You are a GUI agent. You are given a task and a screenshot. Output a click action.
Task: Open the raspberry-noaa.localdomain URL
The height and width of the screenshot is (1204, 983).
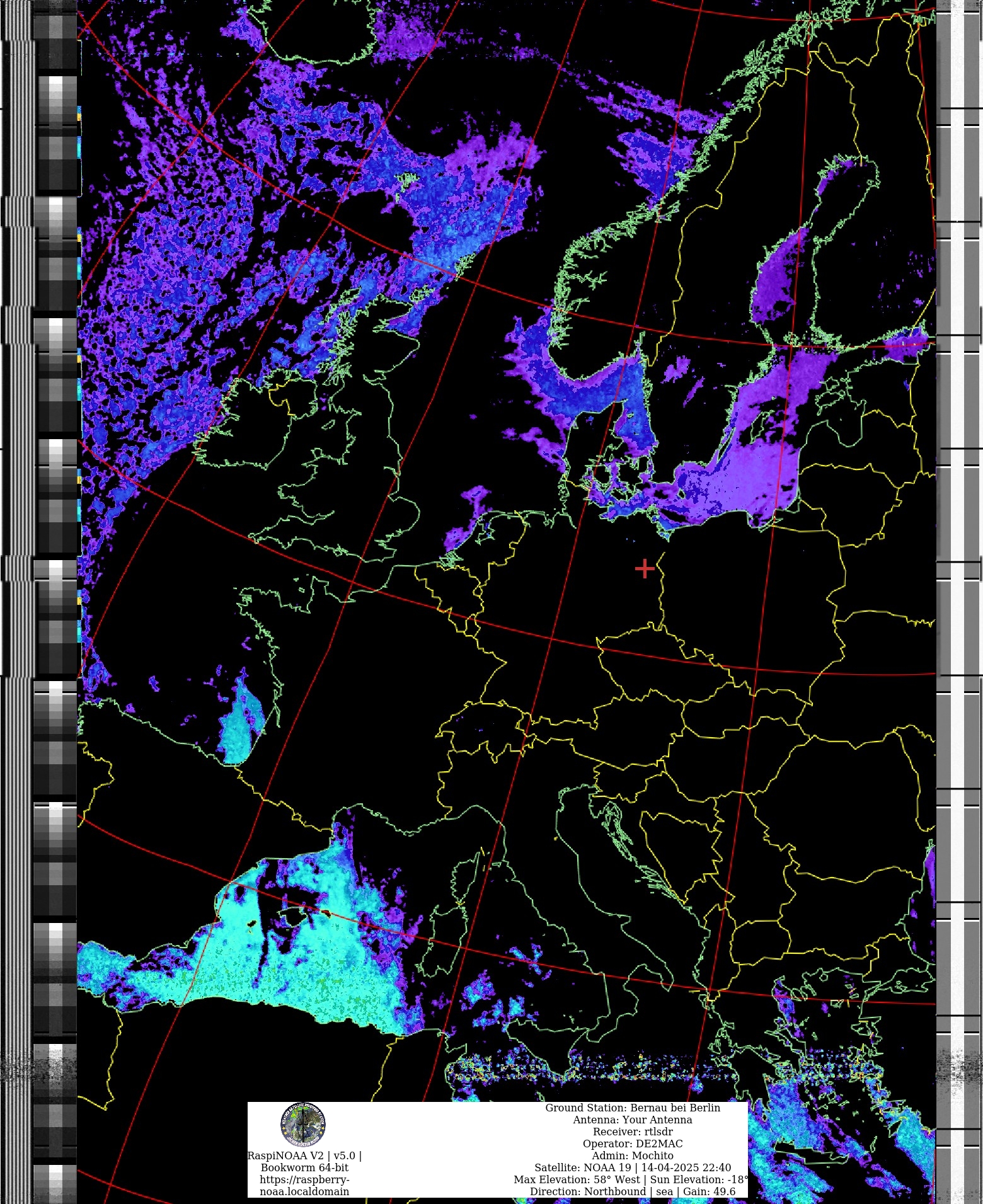(304, 1186)
